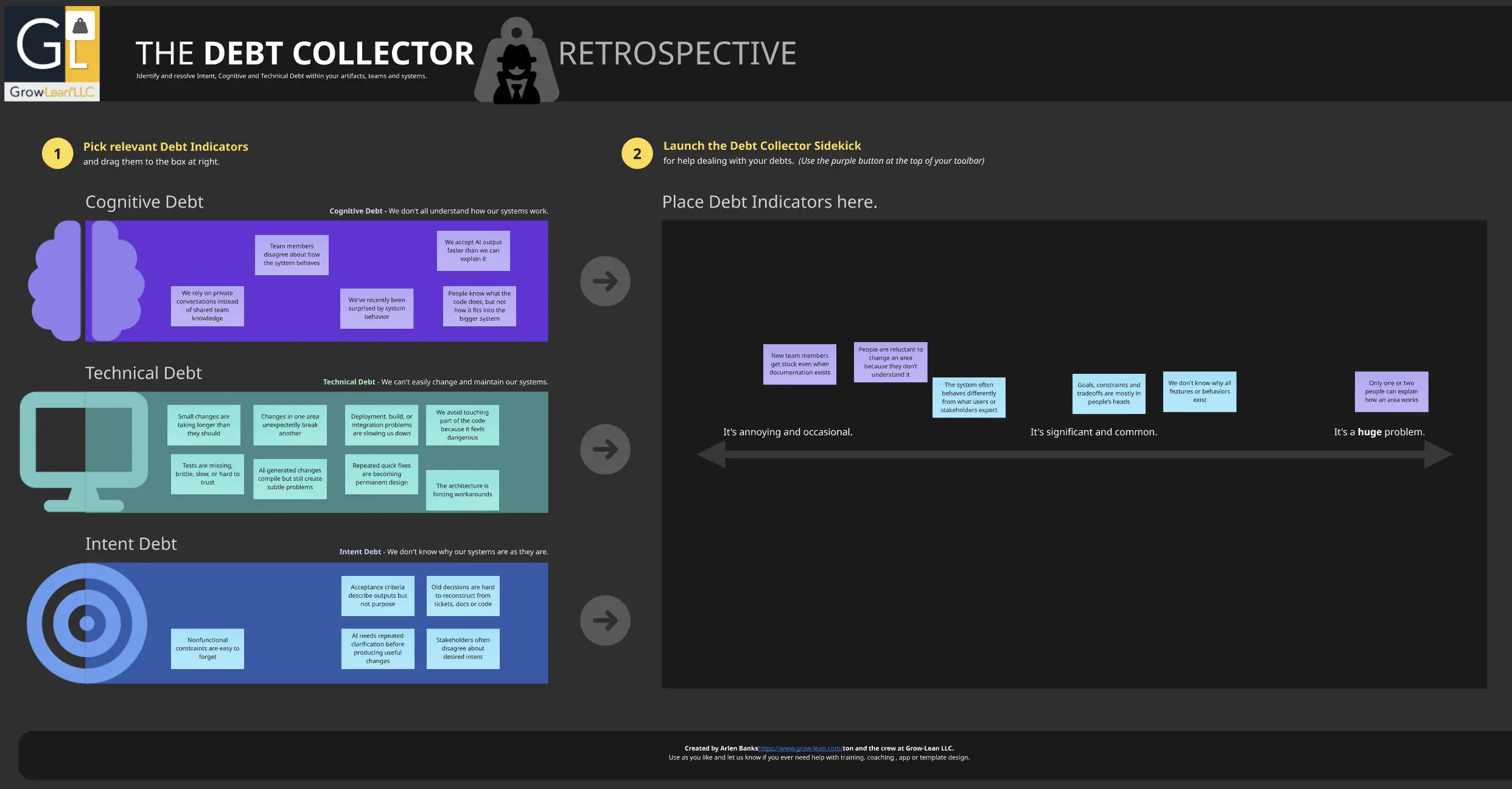Image resolution: width=1512 pixels, height=789 pixels.
Task: Select 'Goals, constraints and tradeoffs' placed note
Action: point(1109,394)
